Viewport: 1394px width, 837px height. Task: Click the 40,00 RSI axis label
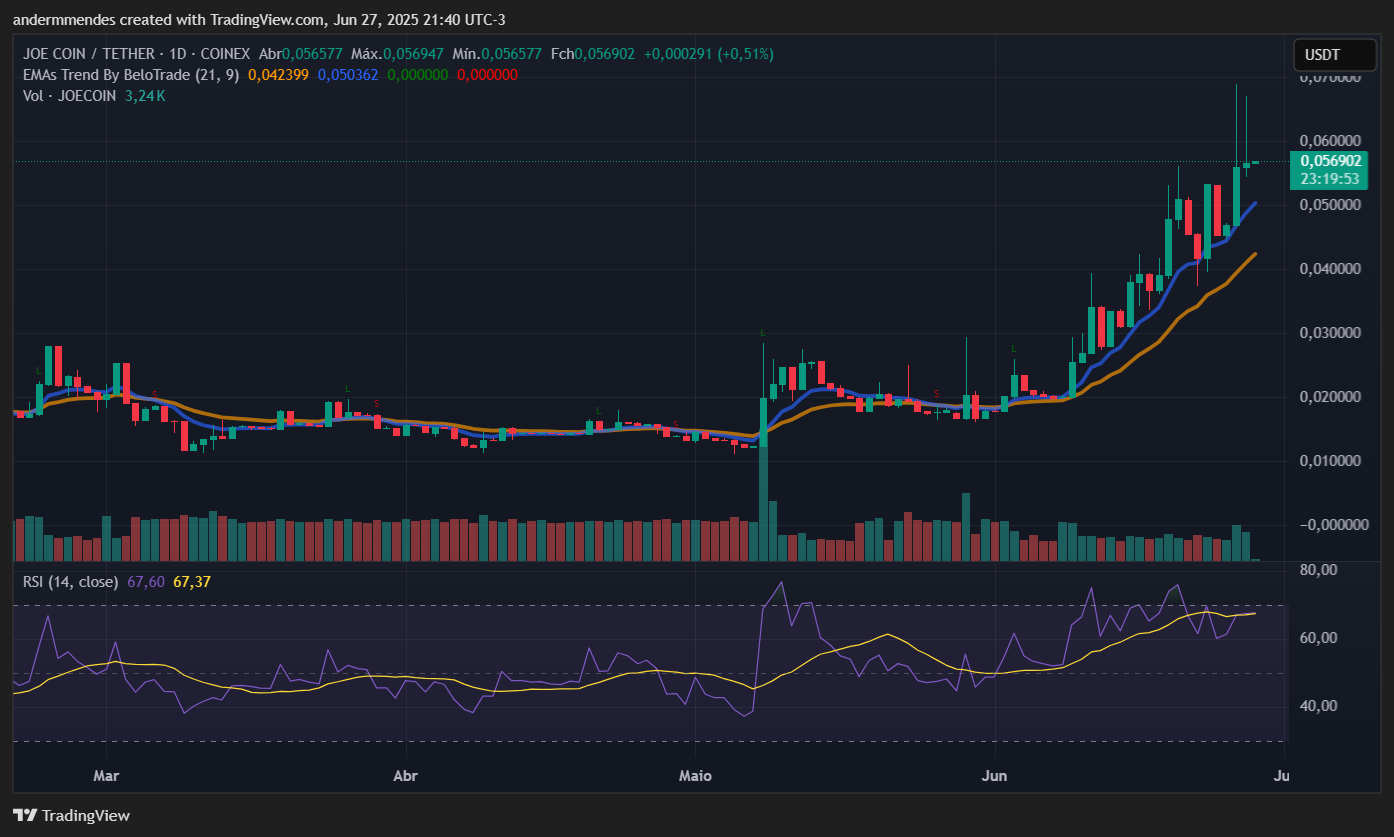point(1319,705)
